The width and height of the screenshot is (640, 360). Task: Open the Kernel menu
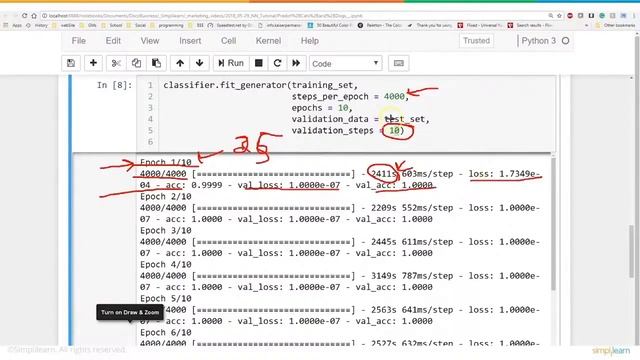tap(268, 41)
